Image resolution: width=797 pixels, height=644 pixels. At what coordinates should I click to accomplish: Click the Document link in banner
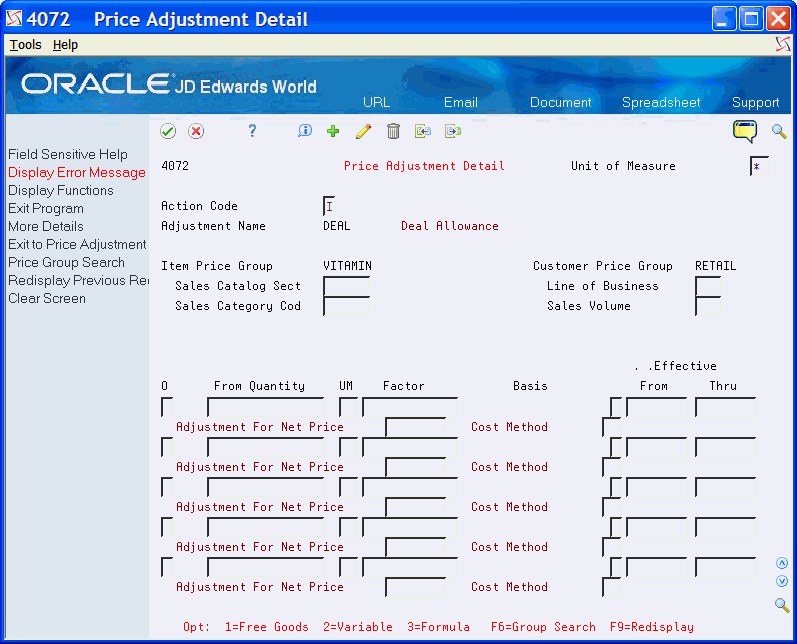pos(561,102)
